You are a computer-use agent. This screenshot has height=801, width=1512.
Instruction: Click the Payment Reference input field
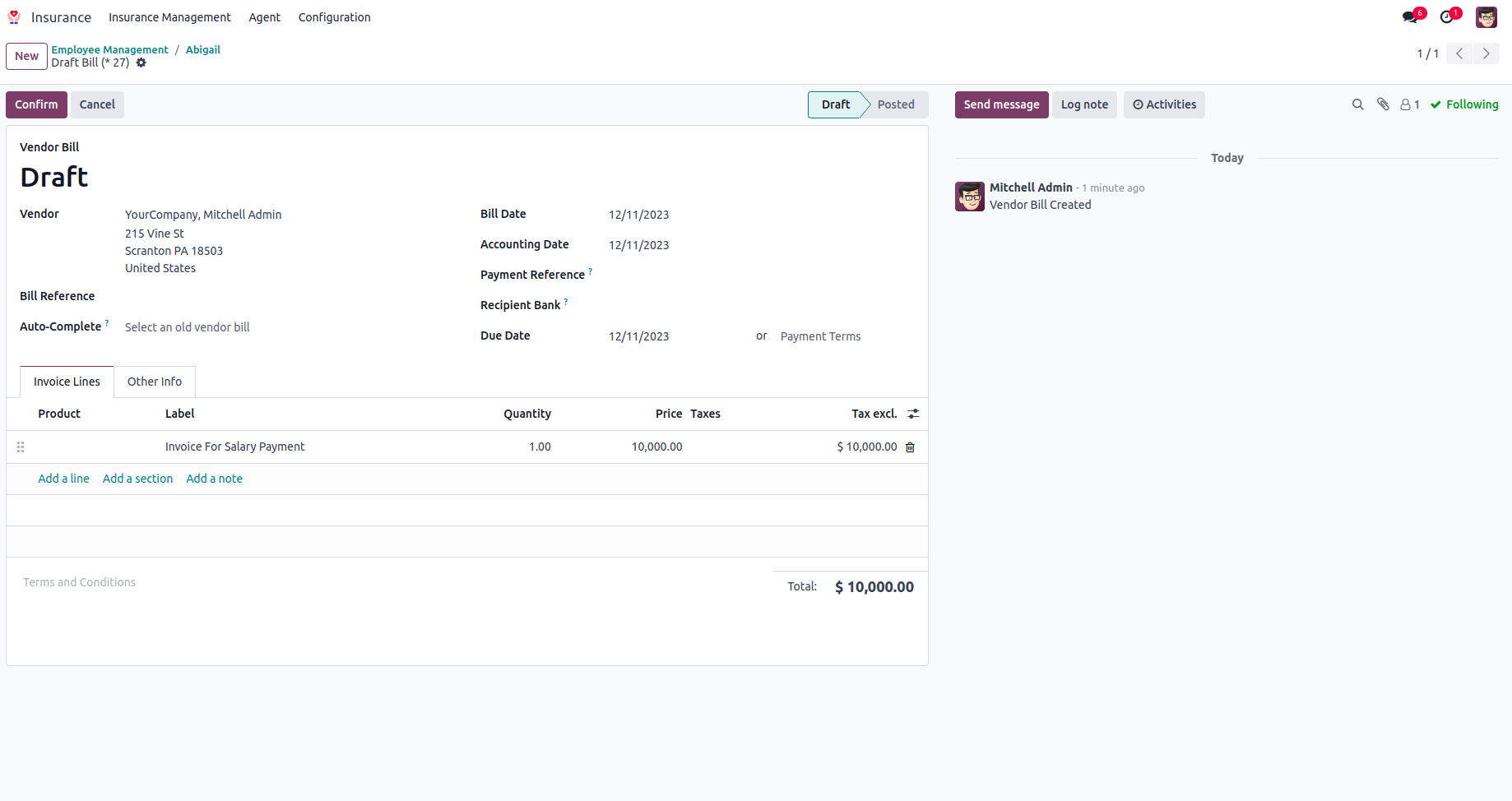click(x=761, y=275)
